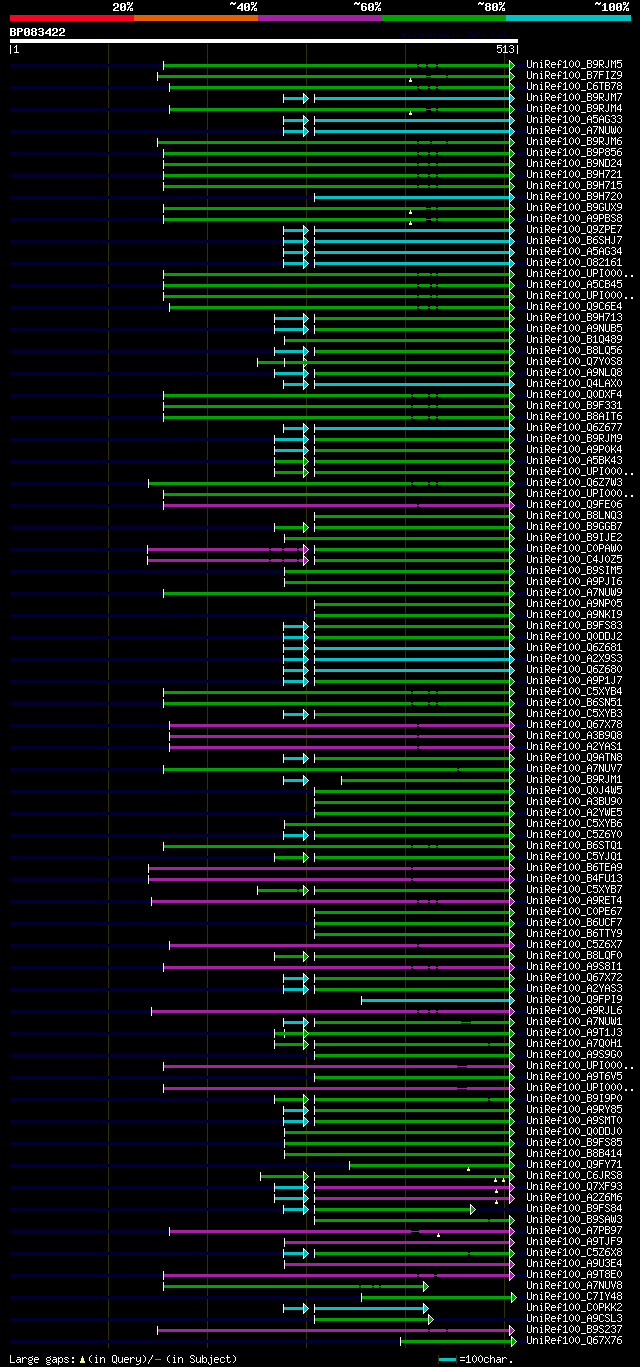Click the UniRef100_Q67X76 label

(x=575, y=1340)
